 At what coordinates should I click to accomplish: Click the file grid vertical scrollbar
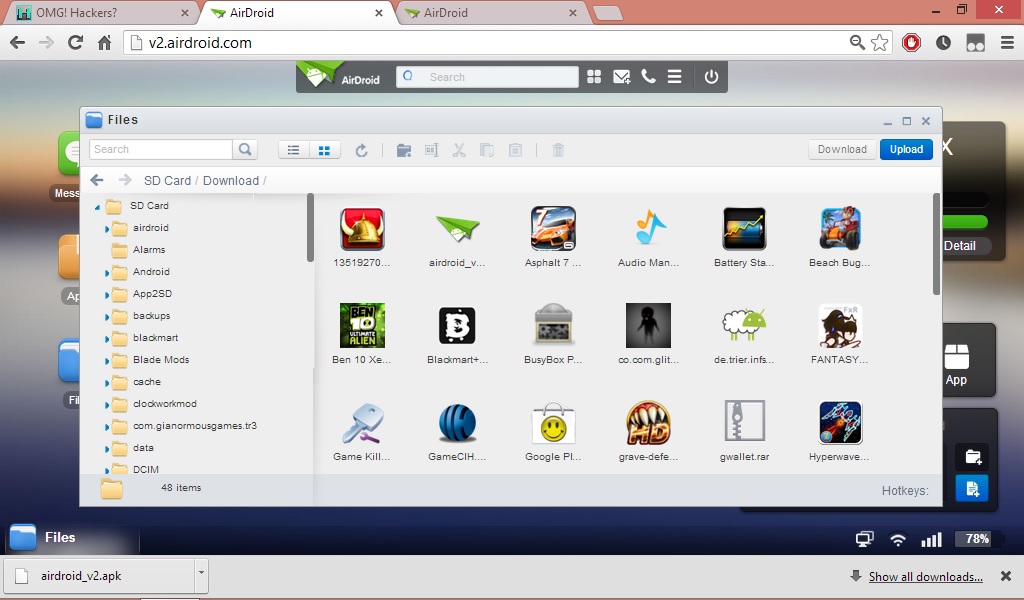coord(936,244)
